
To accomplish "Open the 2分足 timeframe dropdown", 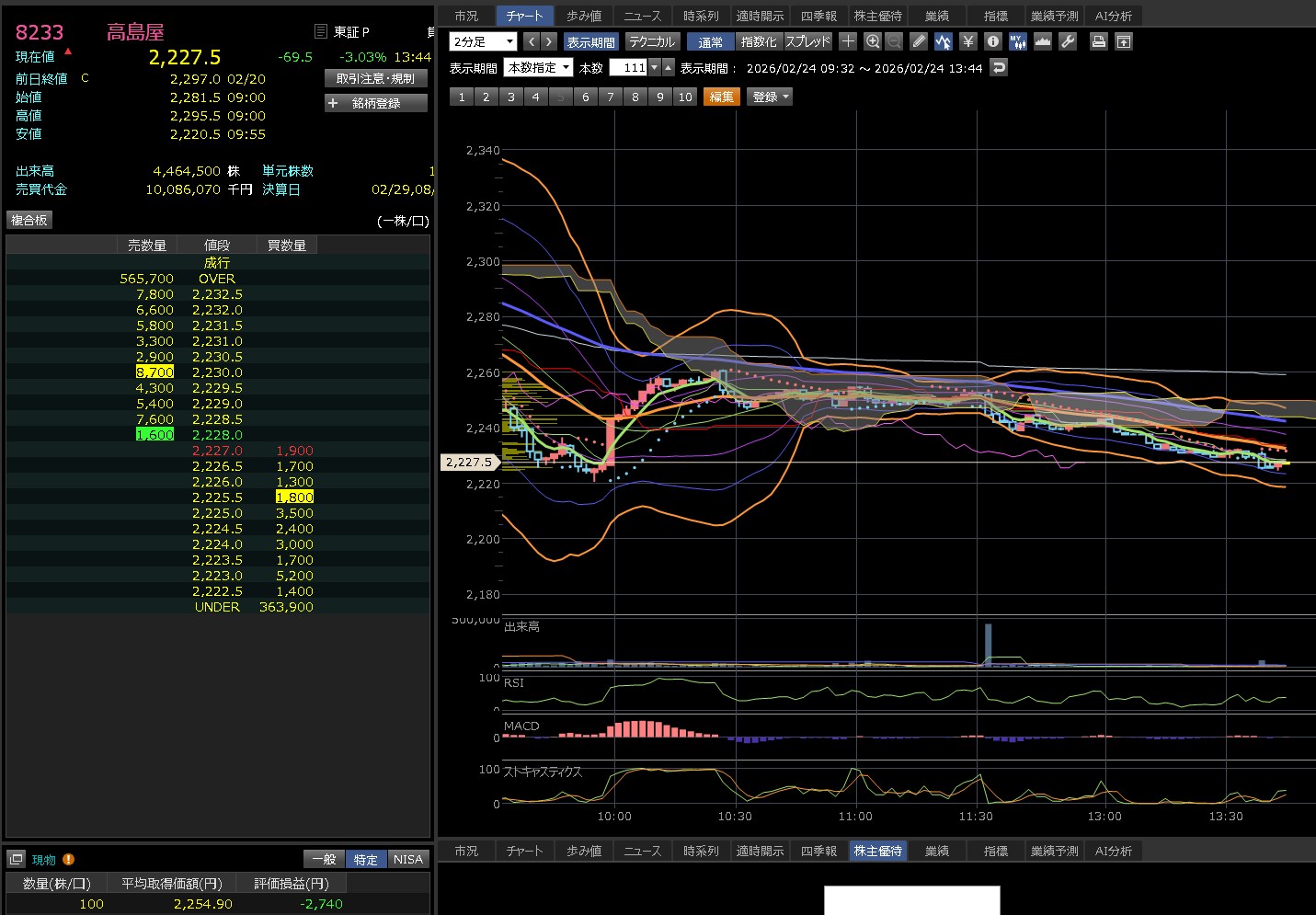I will coord(484,41).
